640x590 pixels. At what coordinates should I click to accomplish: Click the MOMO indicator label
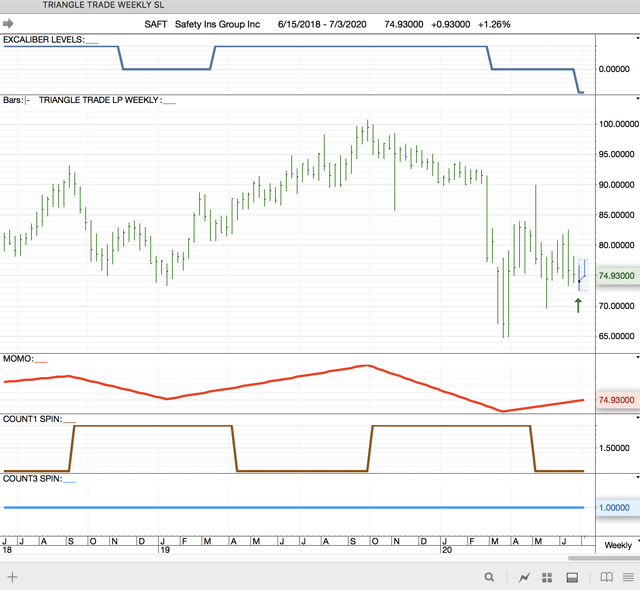click(18, 359)
